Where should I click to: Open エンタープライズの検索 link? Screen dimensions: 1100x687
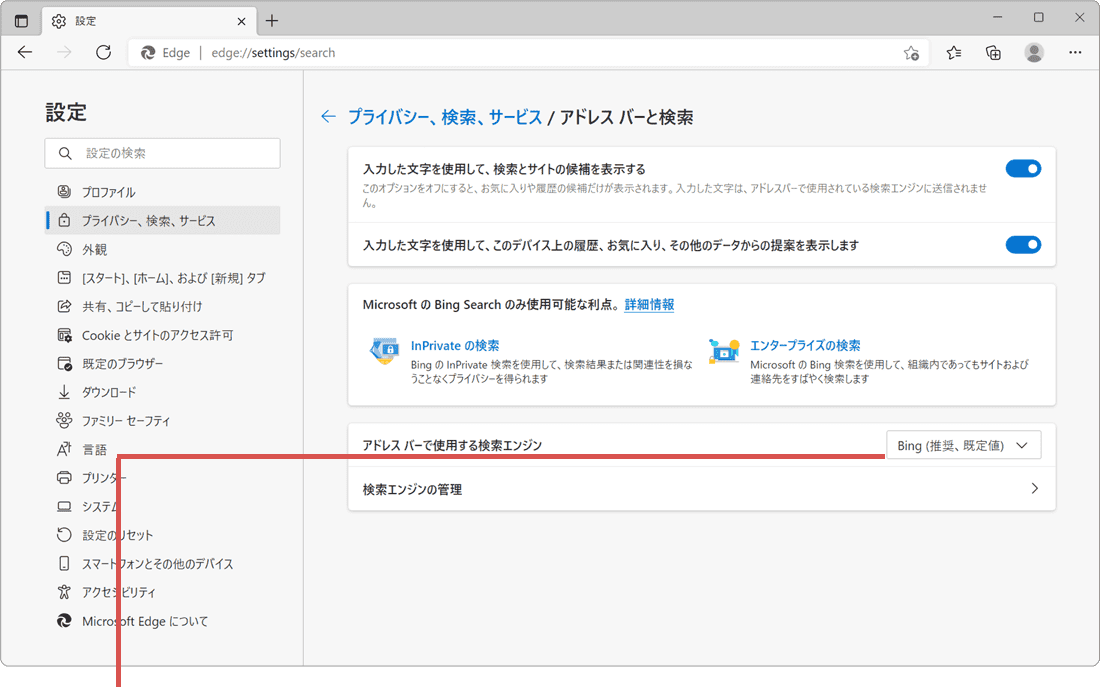[x=805, y=345]
